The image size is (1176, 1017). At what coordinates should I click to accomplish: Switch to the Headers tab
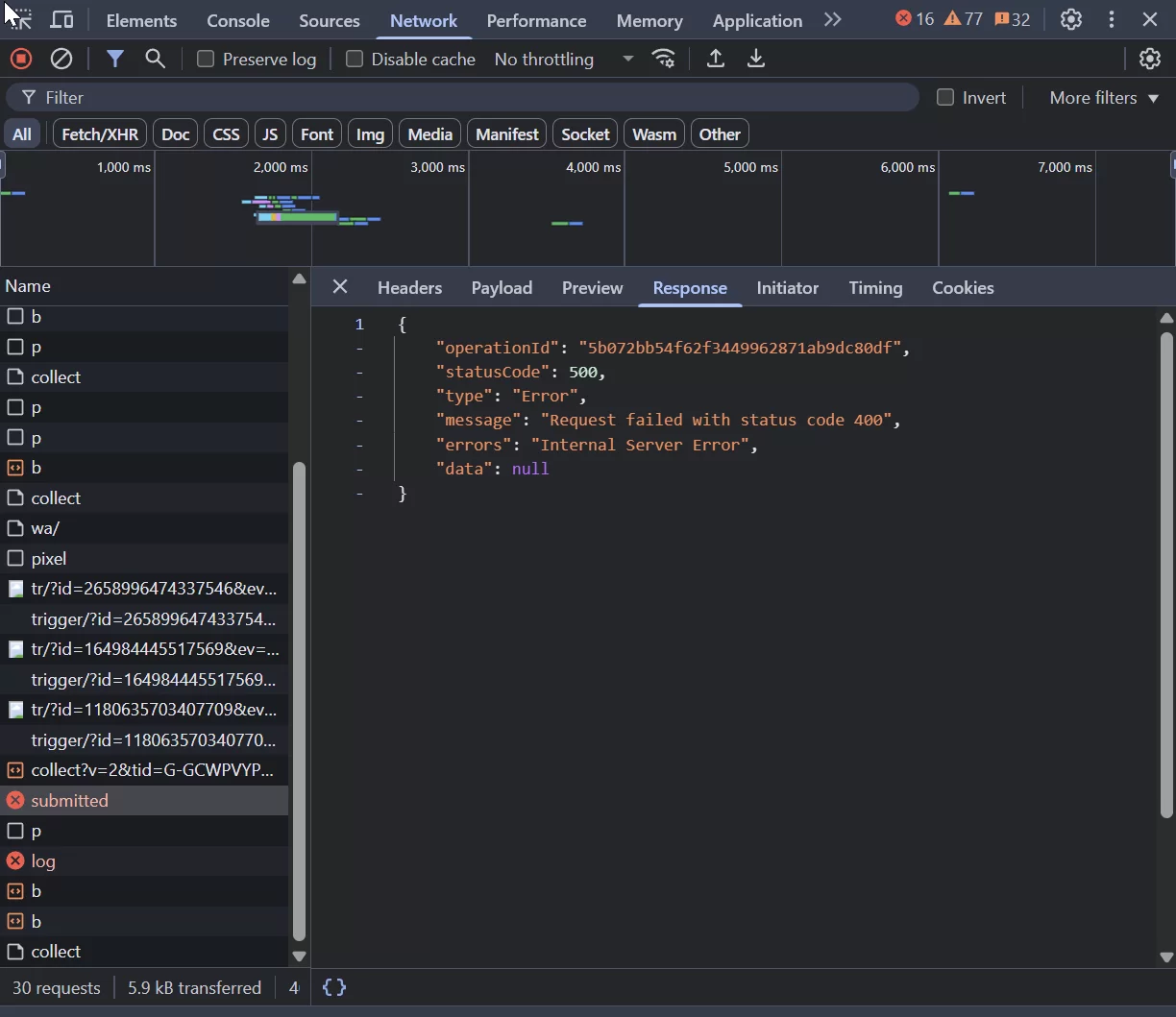click(409, 287)
